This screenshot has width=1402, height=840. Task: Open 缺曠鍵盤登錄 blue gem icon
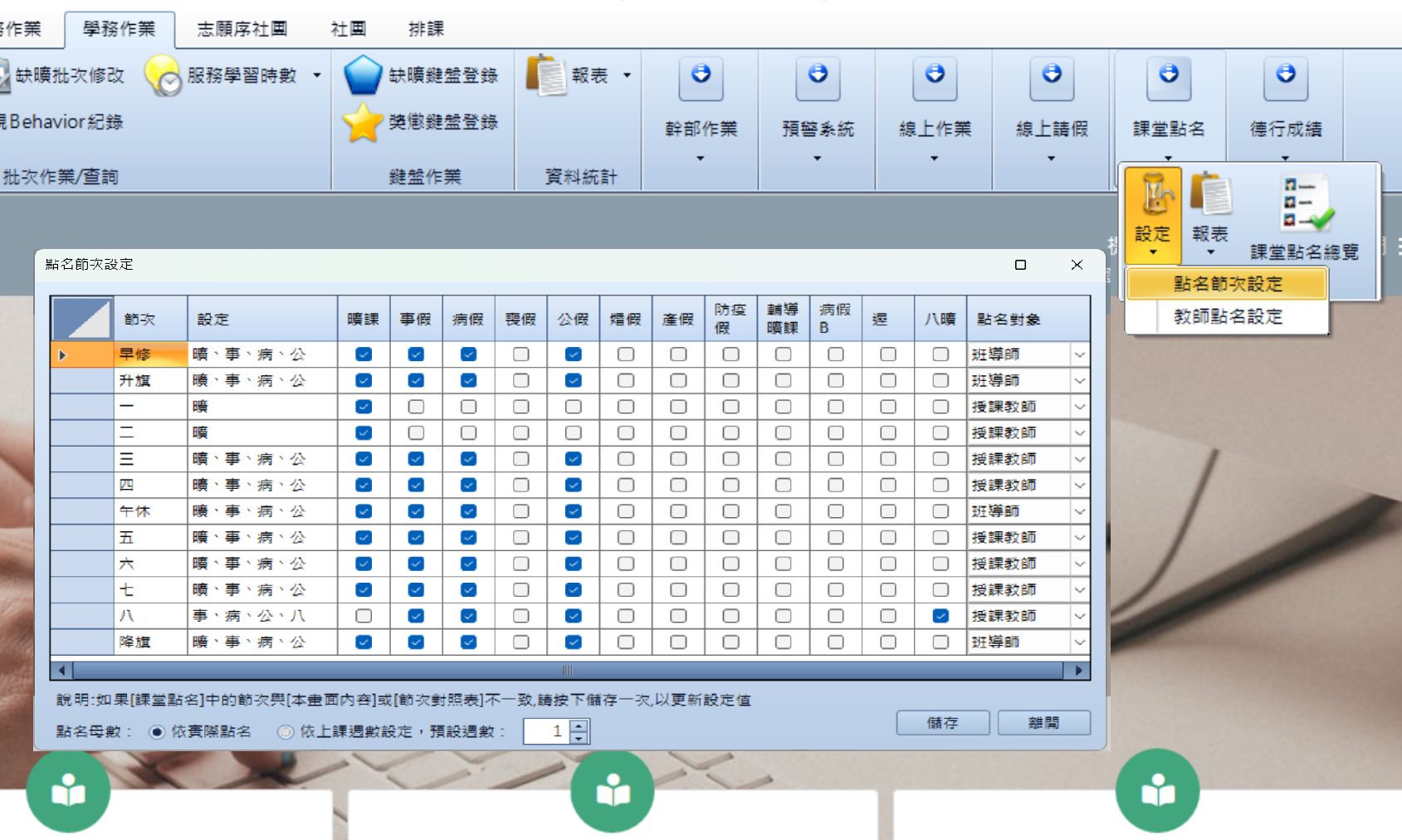click(x=363, y=76)
